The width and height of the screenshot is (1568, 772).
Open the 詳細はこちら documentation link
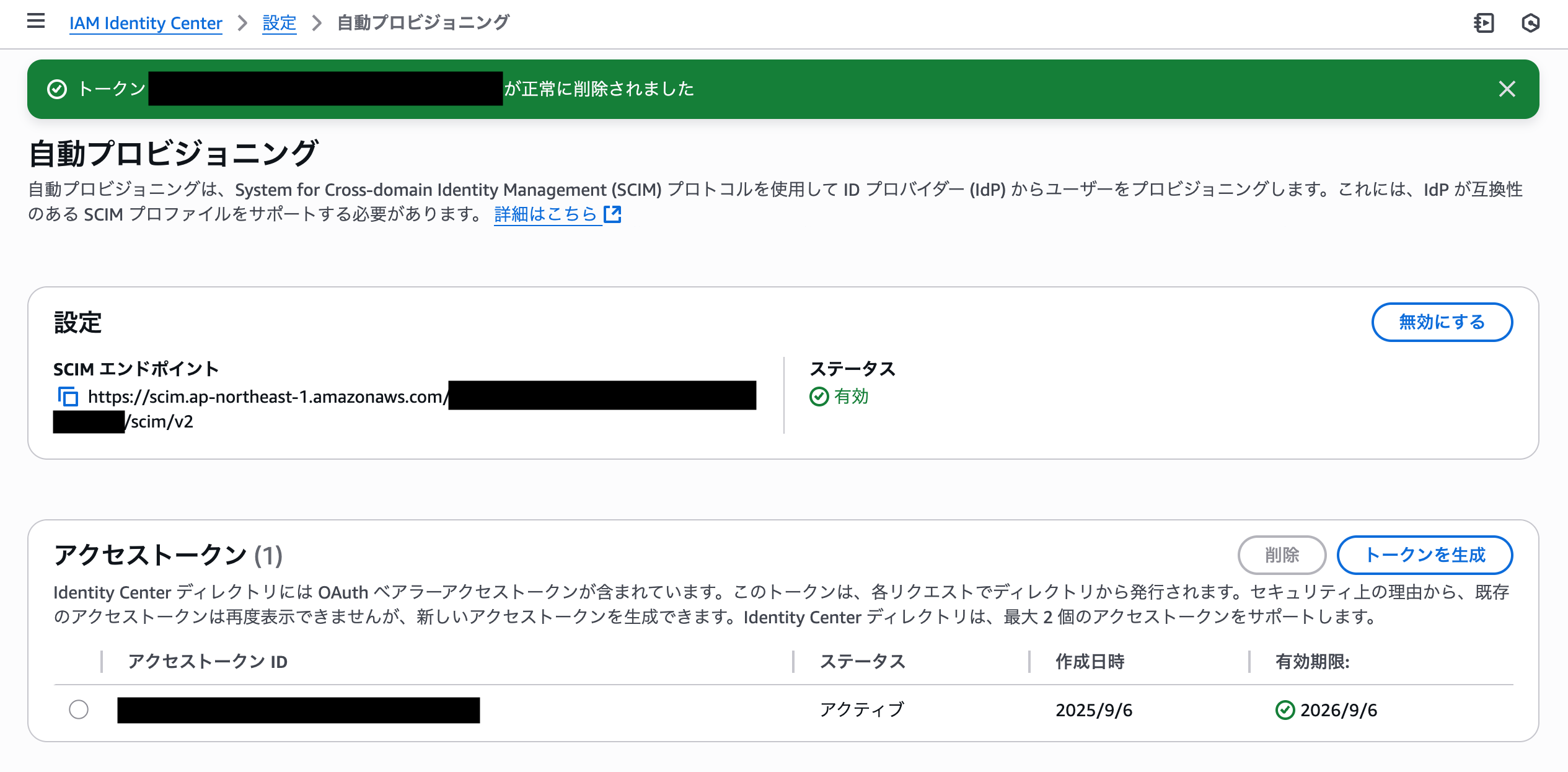point(544,214)
